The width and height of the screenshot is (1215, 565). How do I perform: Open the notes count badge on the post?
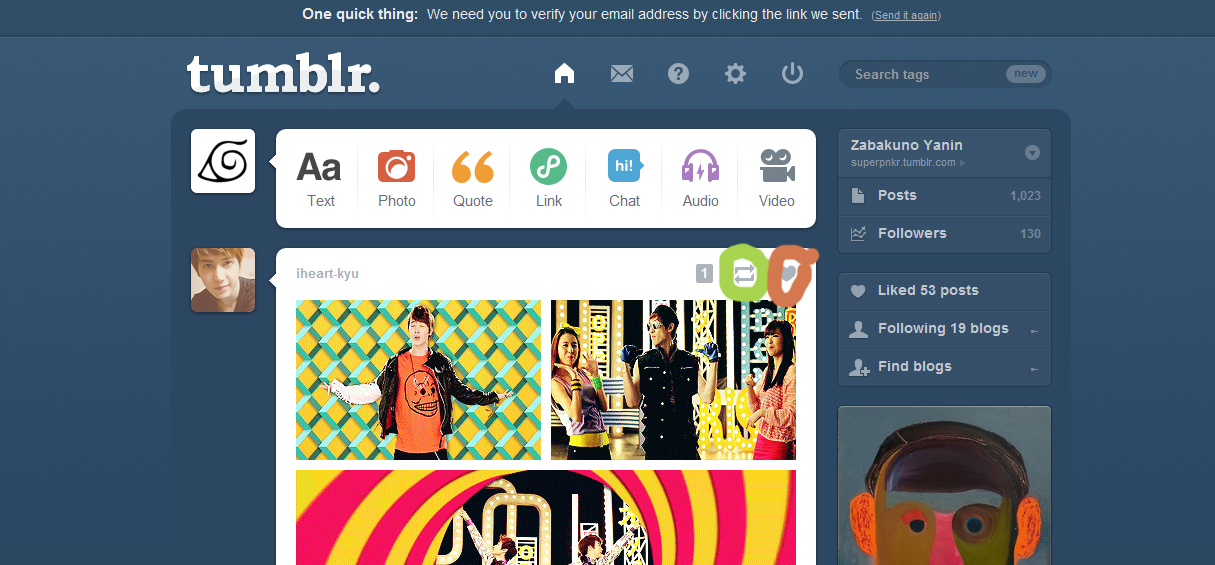[x=704, y=273]
